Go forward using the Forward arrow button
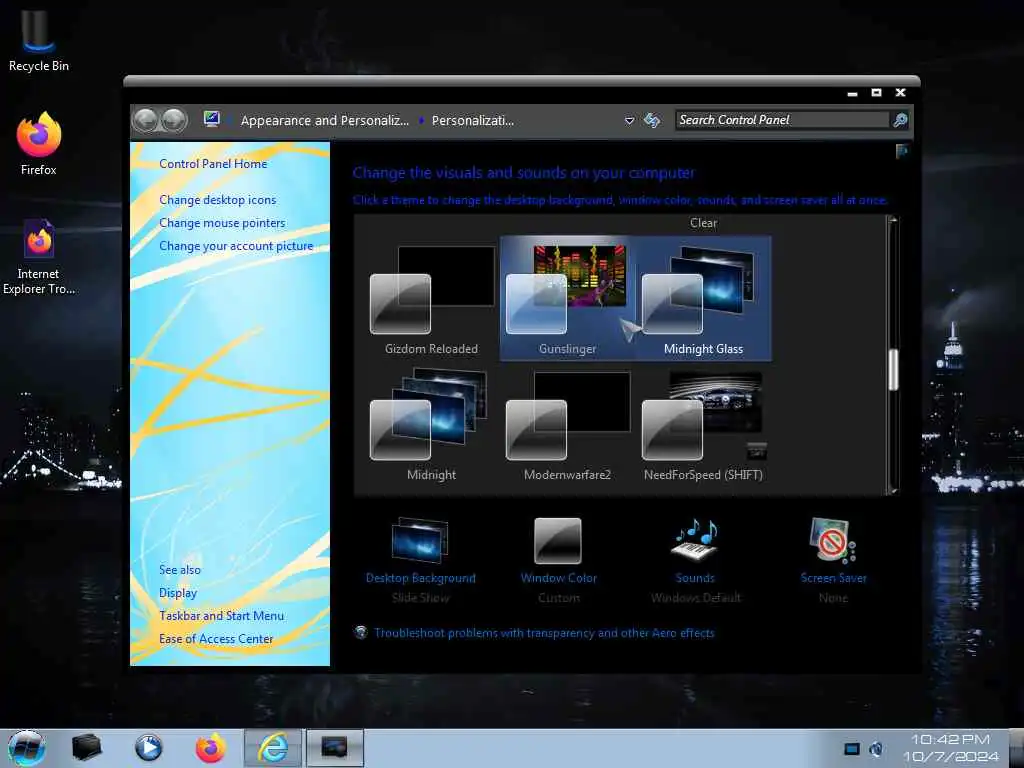Viewport: 1024px width, 768px height. (x=174, y=120)
